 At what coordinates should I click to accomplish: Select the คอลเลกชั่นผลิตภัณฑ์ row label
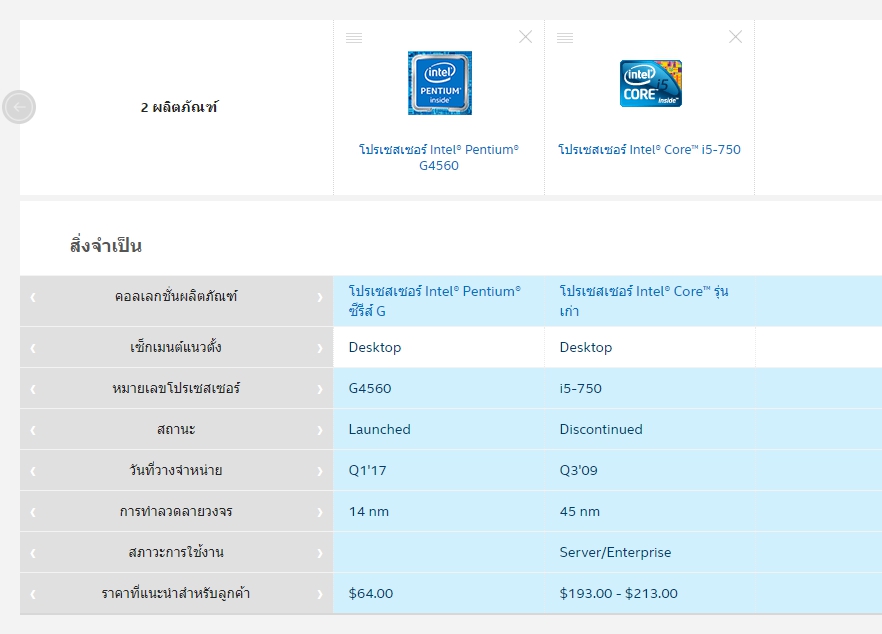click(x=176, y=296)
